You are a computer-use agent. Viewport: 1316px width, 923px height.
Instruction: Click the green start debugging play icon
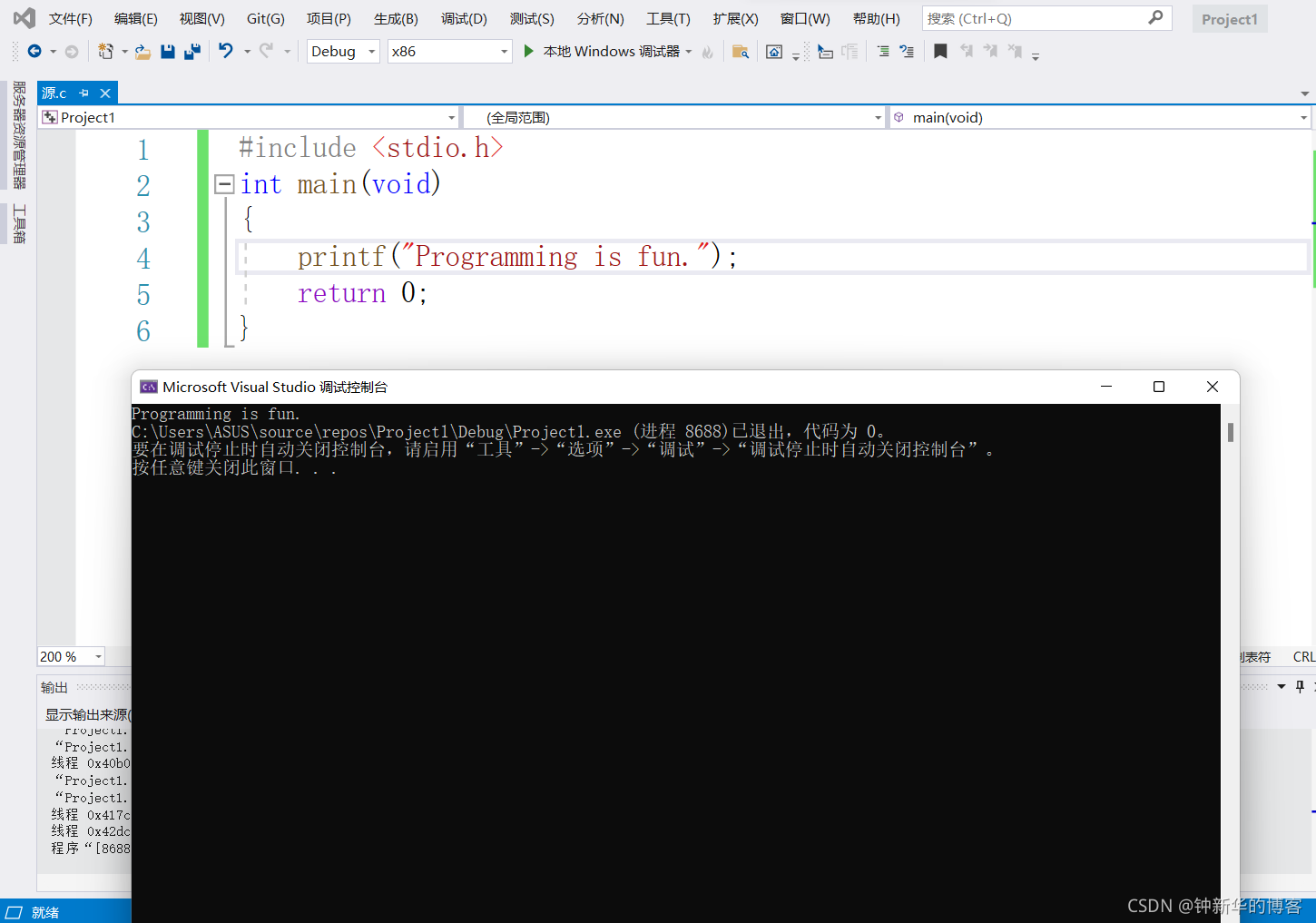529,52
